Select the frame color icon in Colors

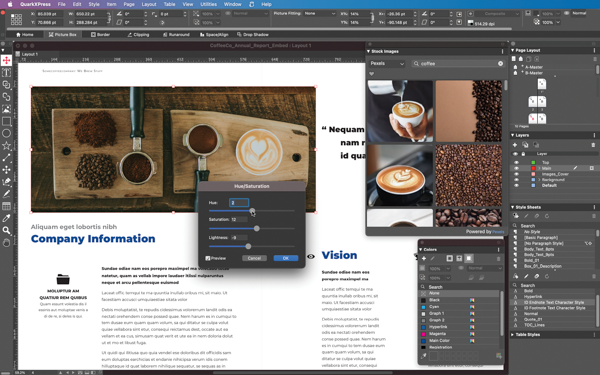[x=450, y=259]
